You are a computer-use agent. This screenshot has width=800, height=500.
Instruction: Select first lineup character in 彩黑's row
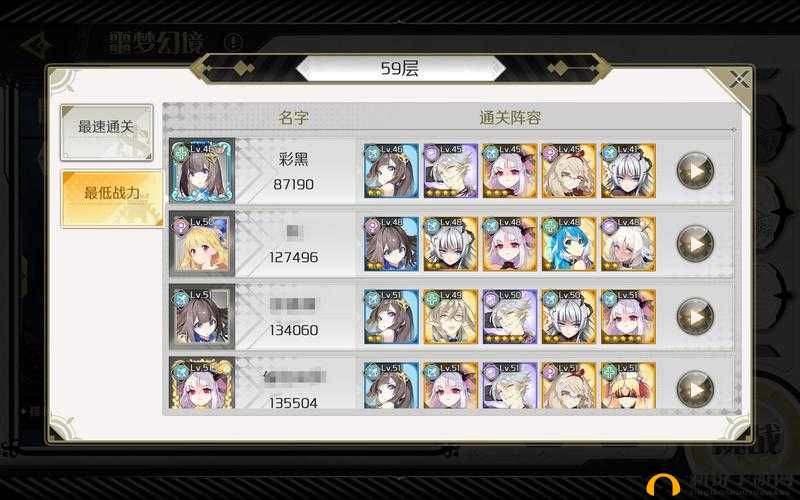(391, 171)
